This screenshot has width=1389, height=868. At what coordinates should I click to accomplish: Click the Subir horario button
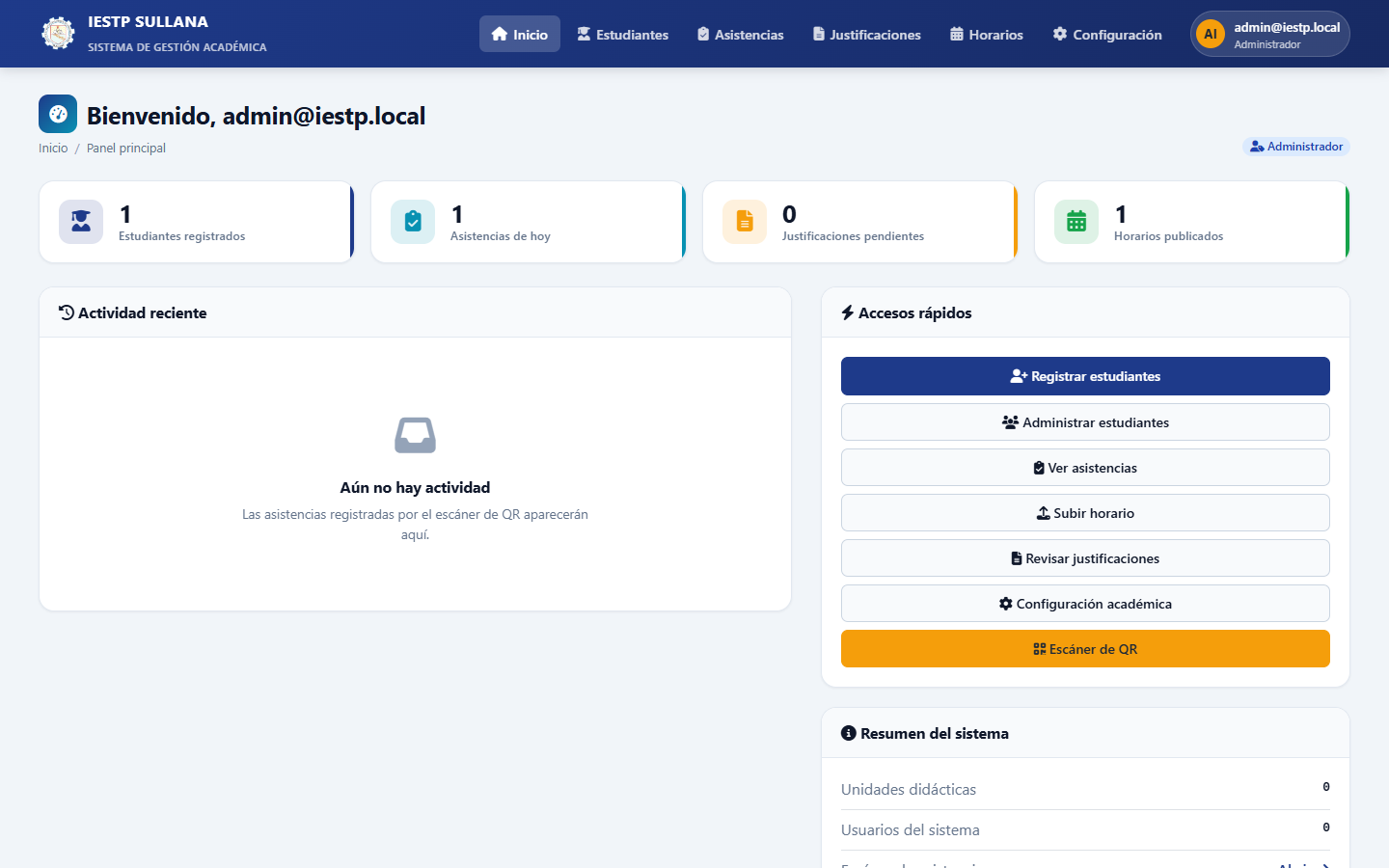point(1085,513)
